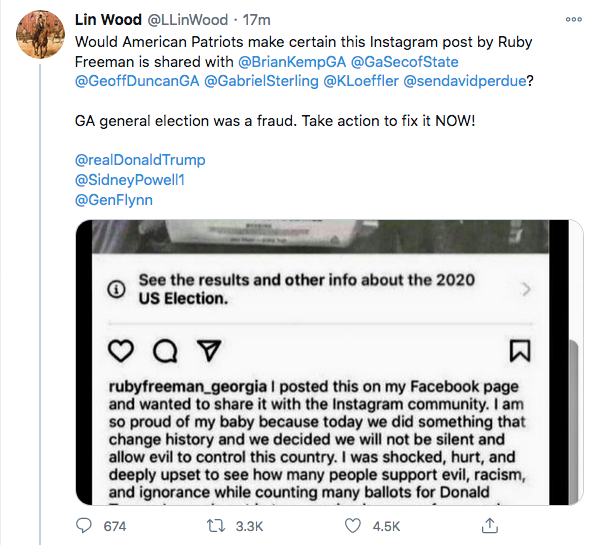Like the tweet with the heart icon
The width and height of the screenshot is (598, 545).
[352, 526]
